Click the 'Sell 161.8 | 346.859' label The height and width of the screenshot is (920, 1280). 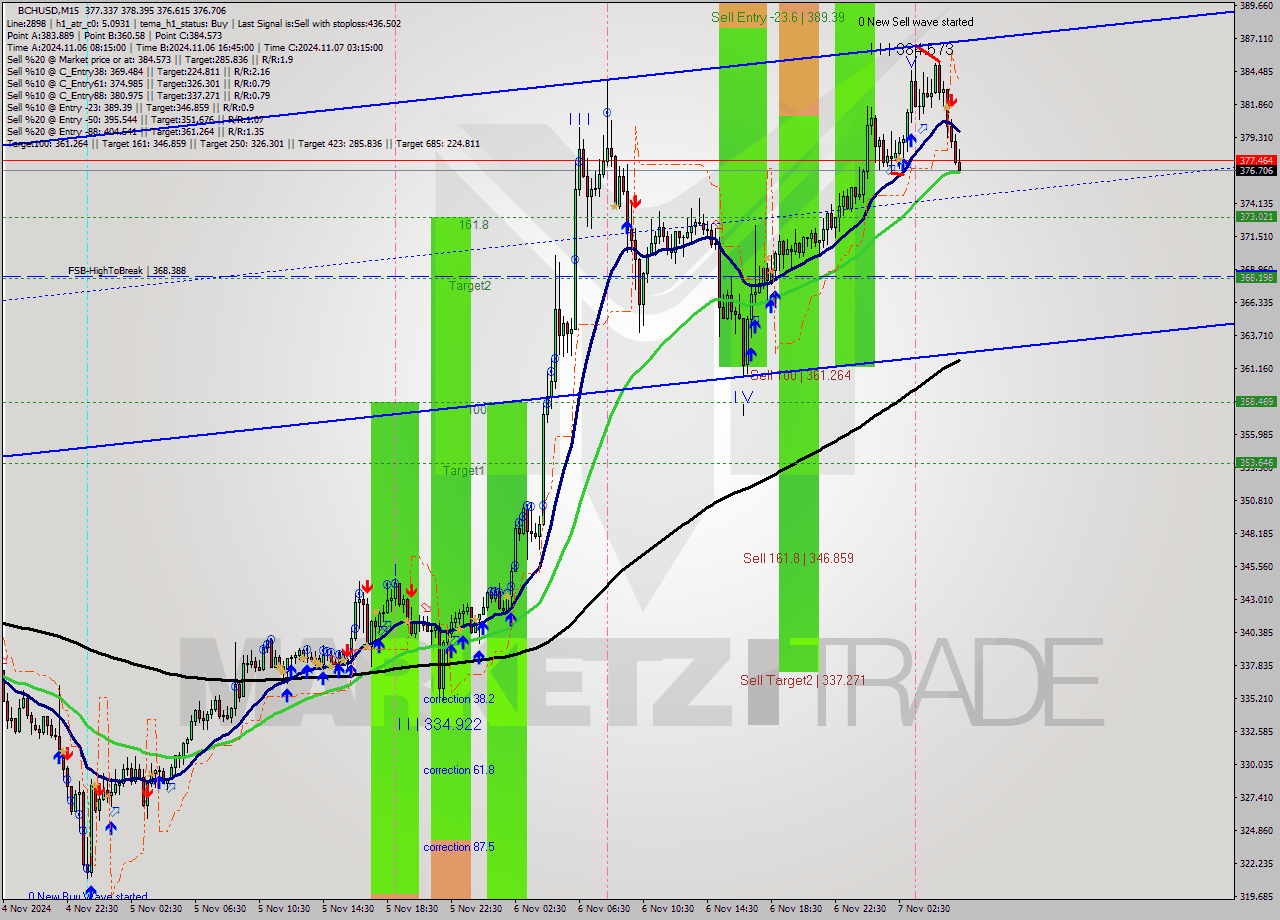[x=798, y=558]
